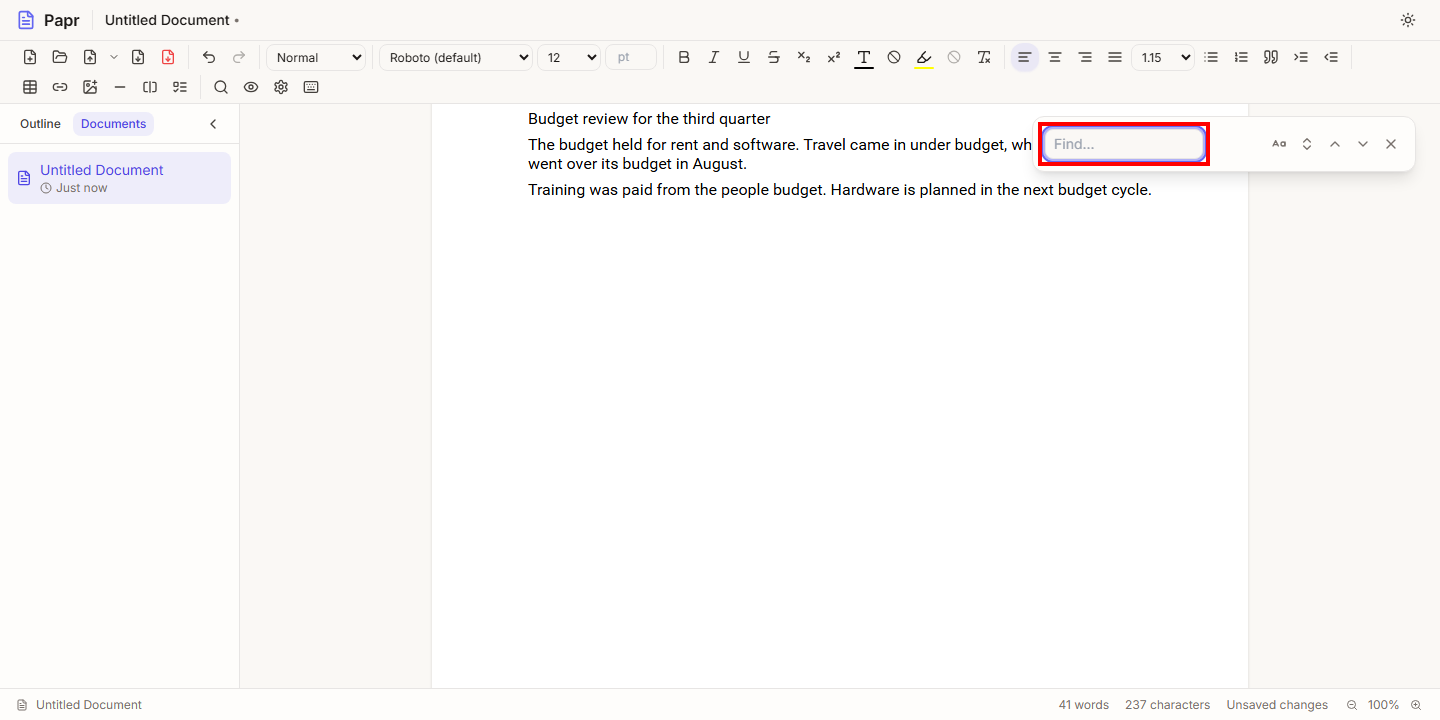
Task: Toggle case-sensitive matching in Find bar
Action: pyautogui.click(x=1279, y=144)
